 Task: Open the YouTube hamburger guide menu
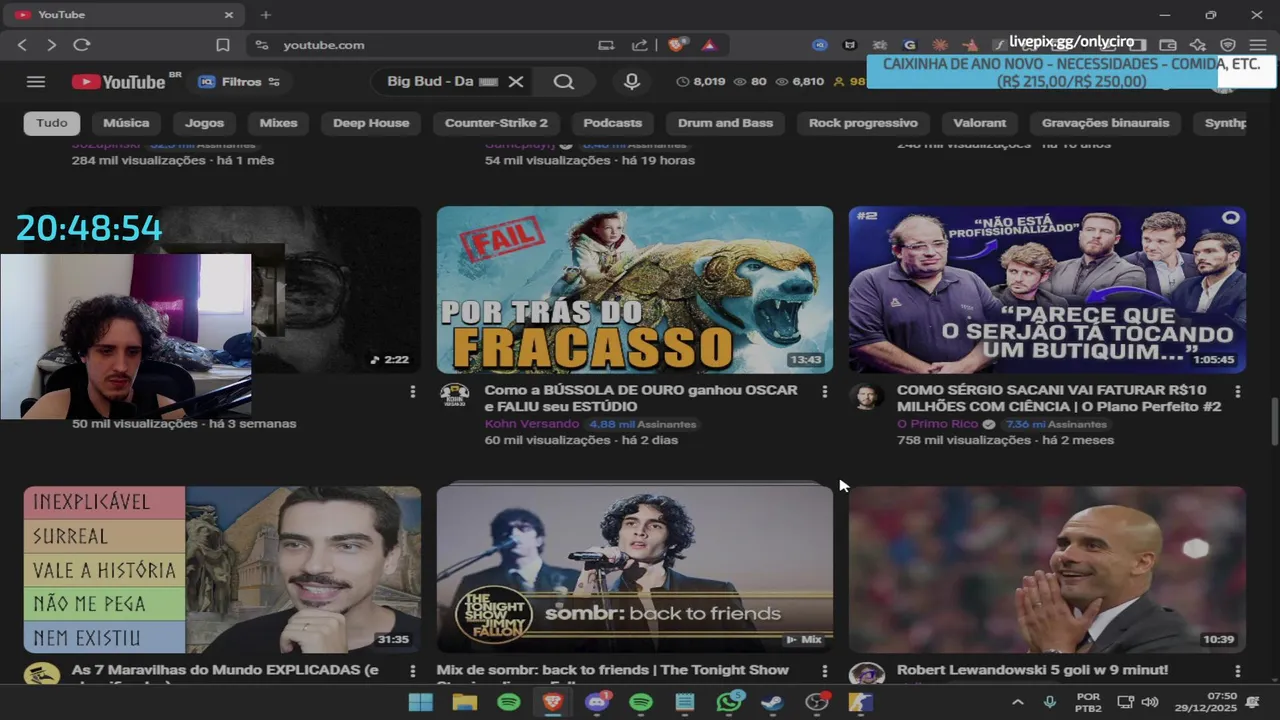(36, 82)
